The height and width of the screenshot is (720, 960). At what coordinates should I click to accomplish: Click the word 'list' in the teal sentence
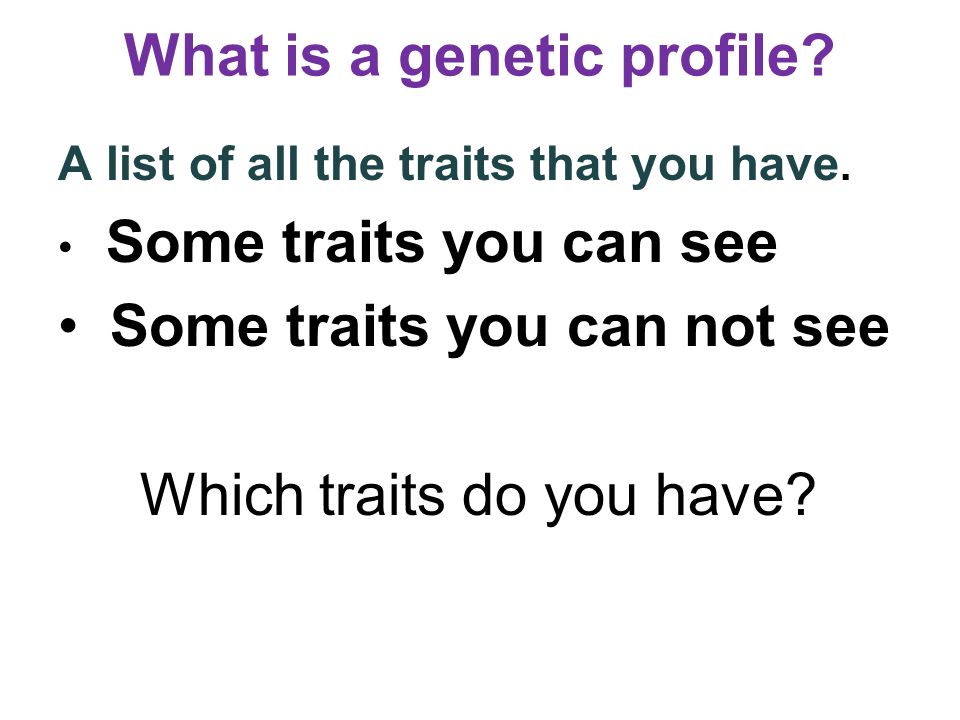point(142,163)
